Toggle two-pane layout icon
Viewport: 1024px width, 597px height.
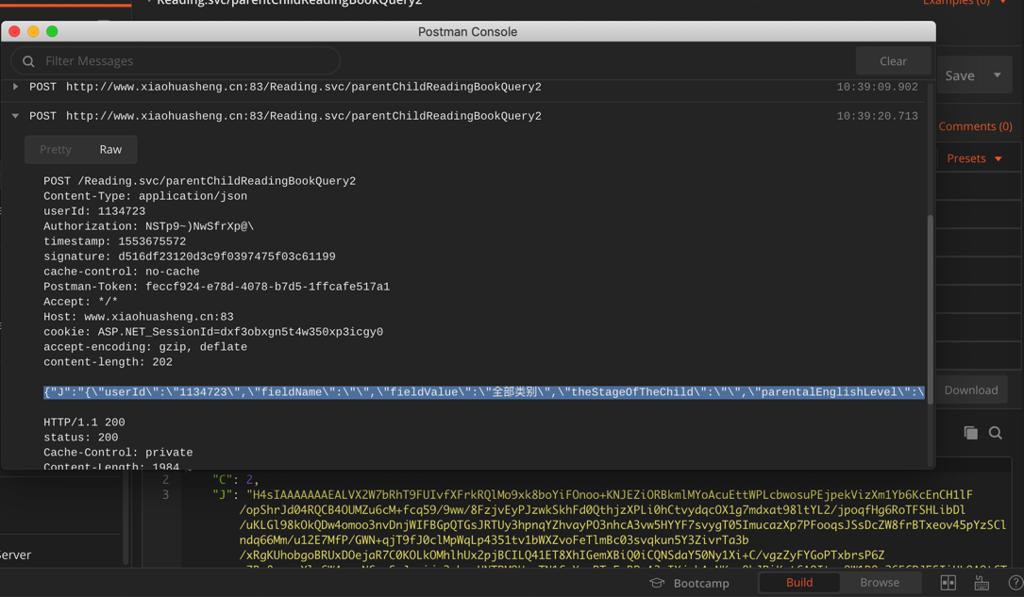tap(948, 583)
